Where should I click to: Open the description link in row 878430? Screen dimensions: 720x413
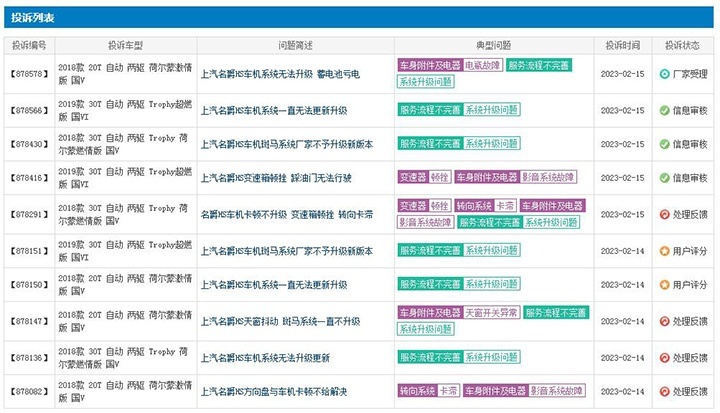point(287,144)
